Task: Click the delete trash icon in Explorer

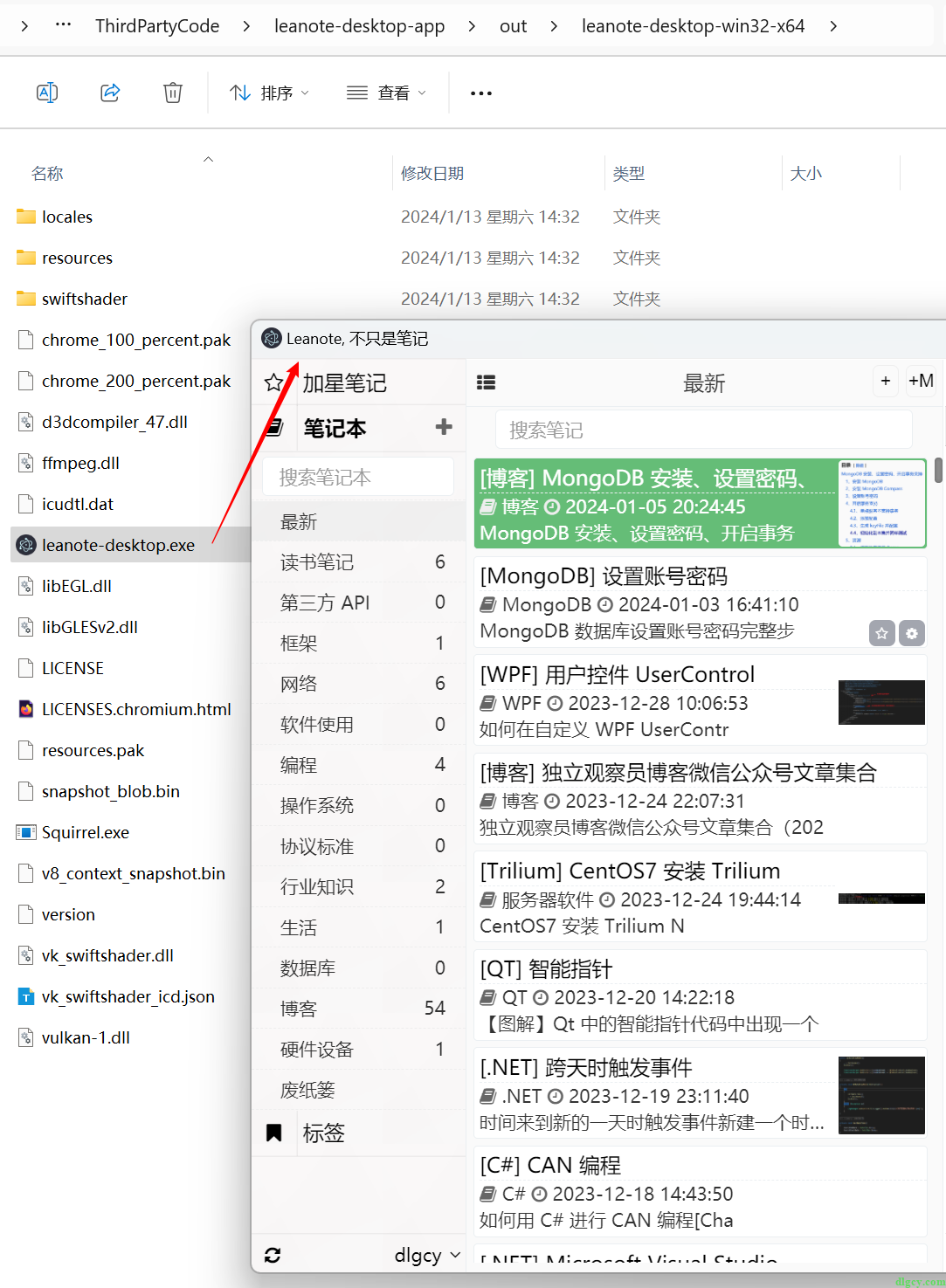Action: 173,93
